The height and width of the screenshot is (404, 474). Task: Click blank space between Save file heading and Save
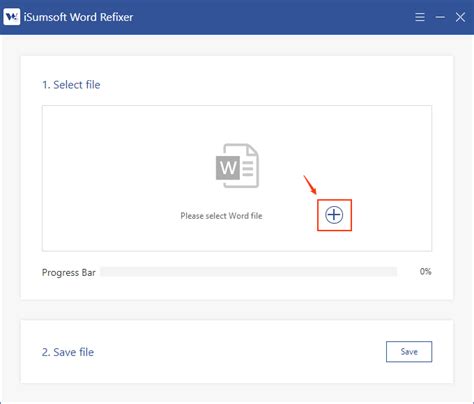240,352
